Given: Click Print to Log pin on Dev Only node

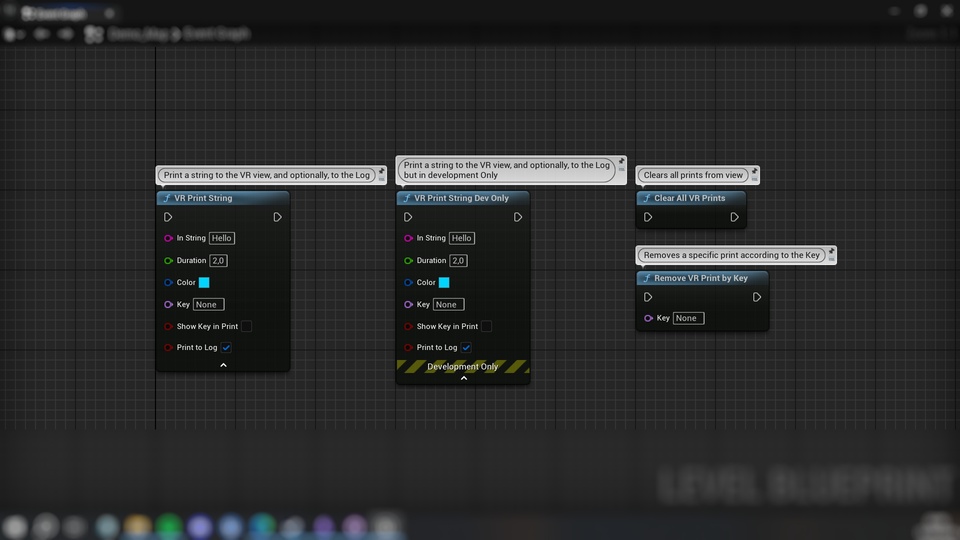Looking at the screenshot, I should 408,348.
